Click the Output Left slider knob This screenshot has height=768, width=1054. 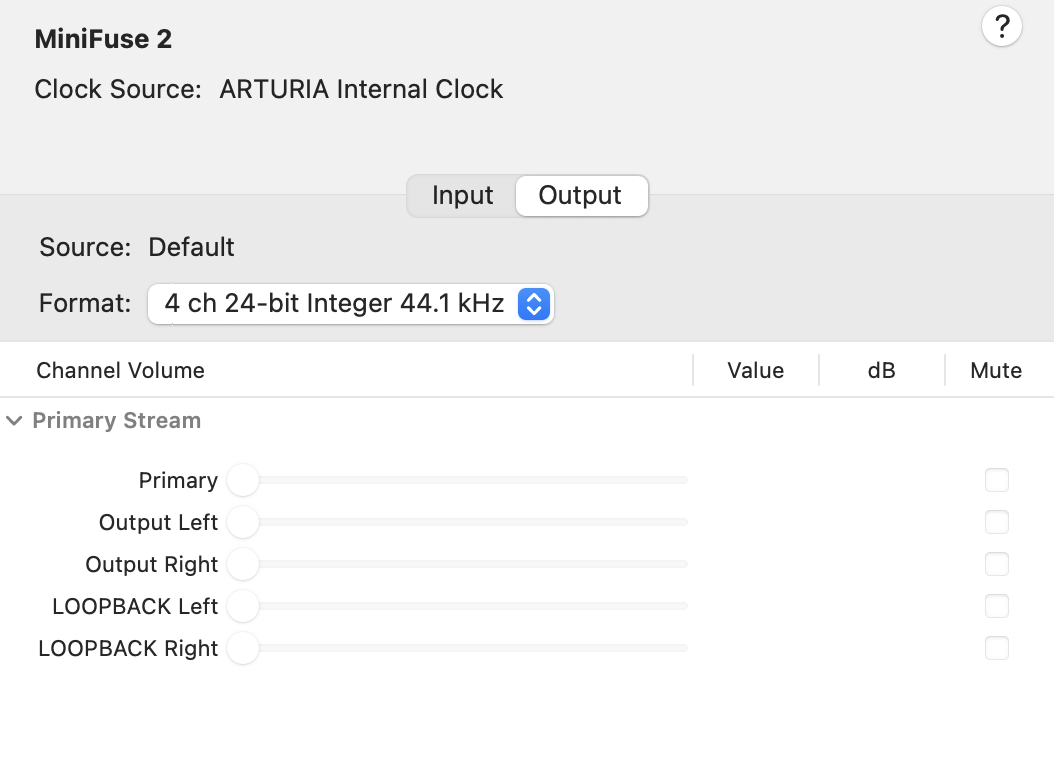click(242, 522)
